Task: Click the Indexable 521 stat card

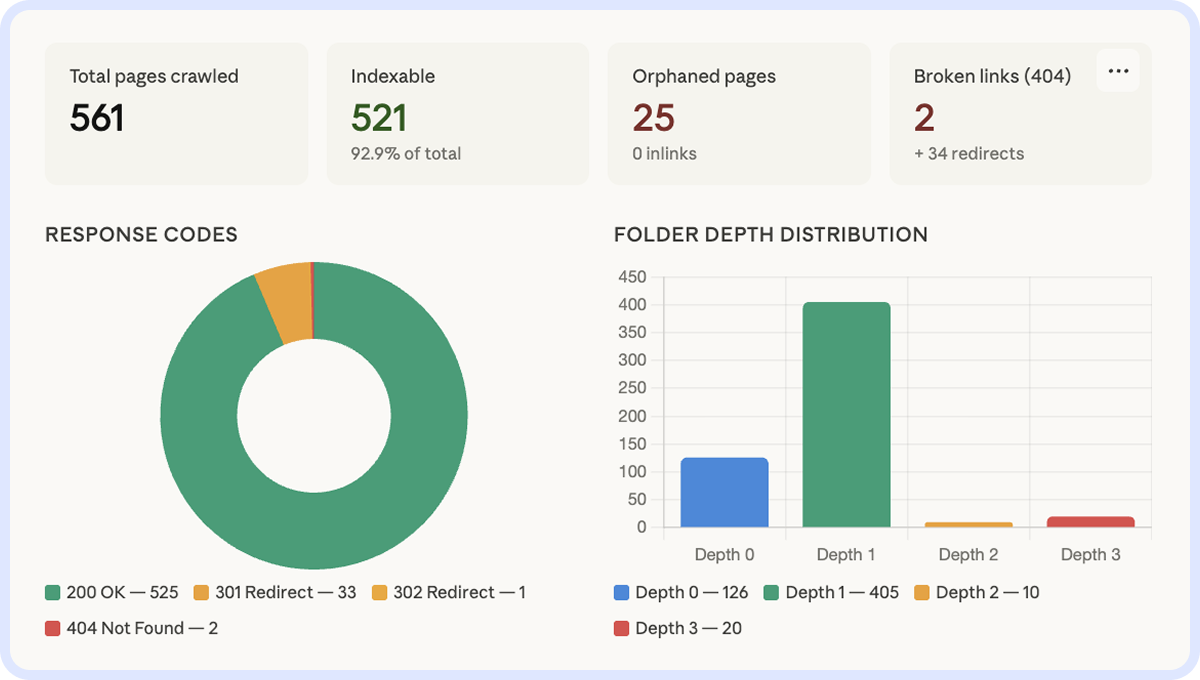Action: tap(457, 113)
